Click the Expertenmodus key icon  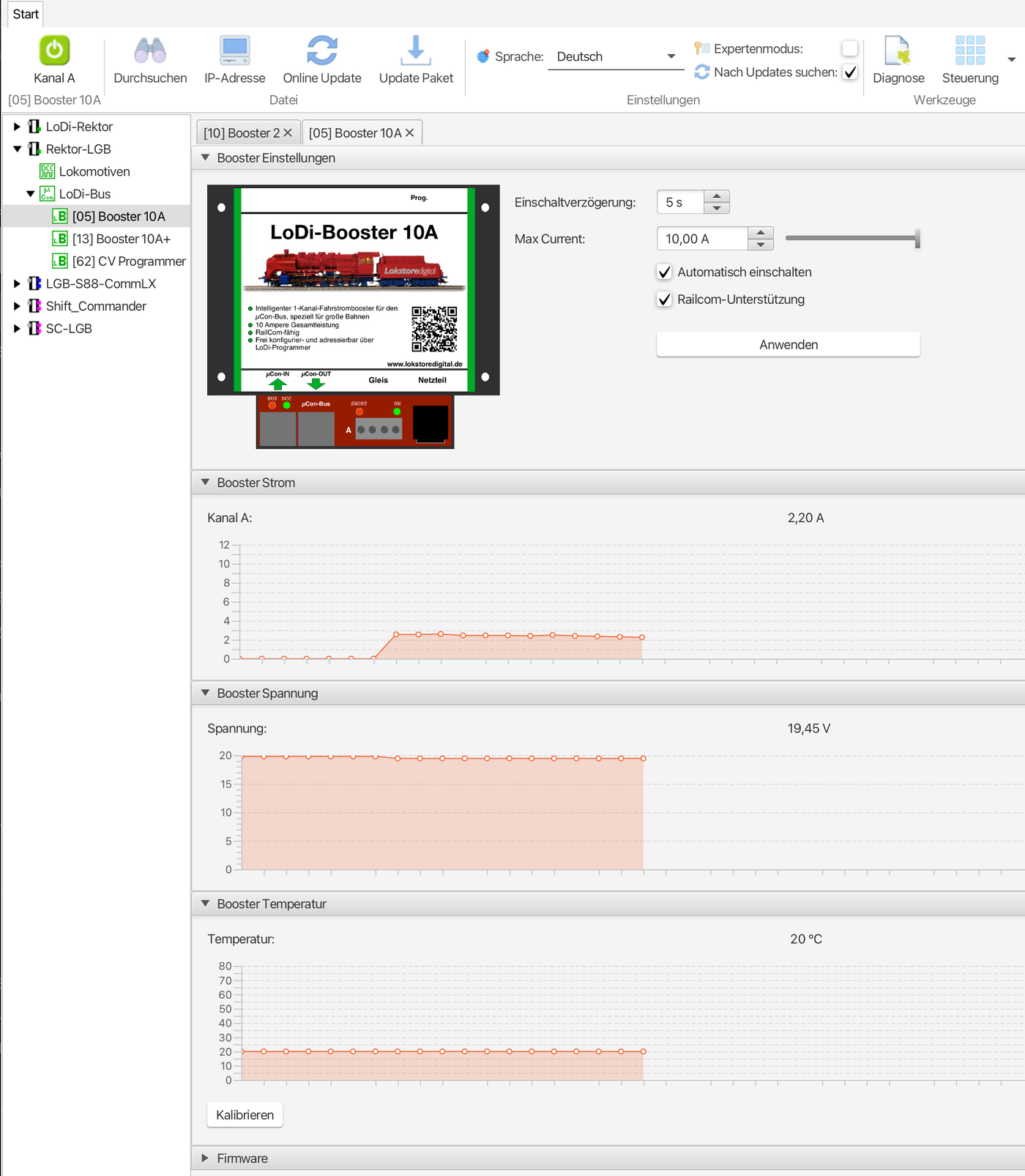(701, 48)
